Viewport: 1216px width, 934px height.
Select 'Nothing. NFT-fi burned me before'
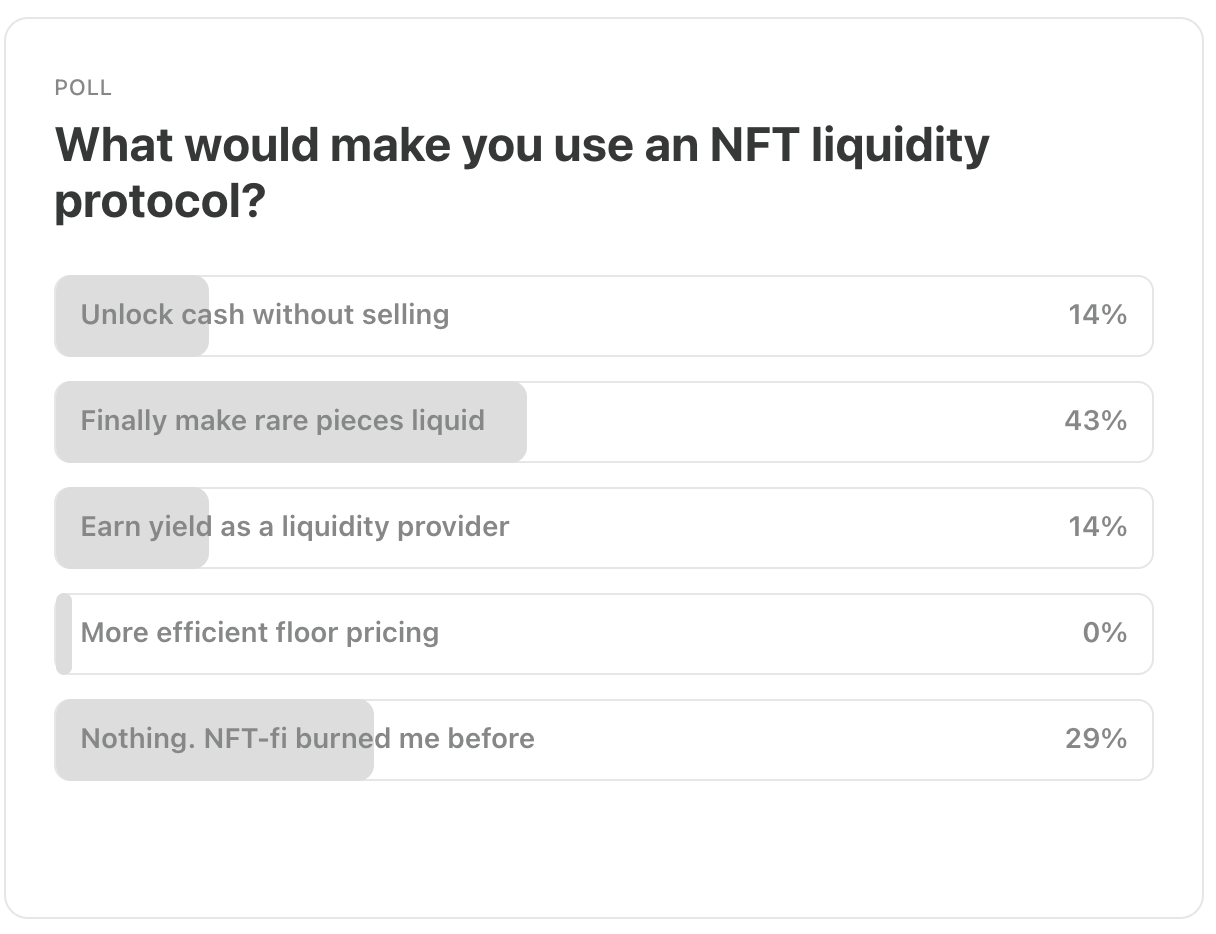(x=604, y=740)
